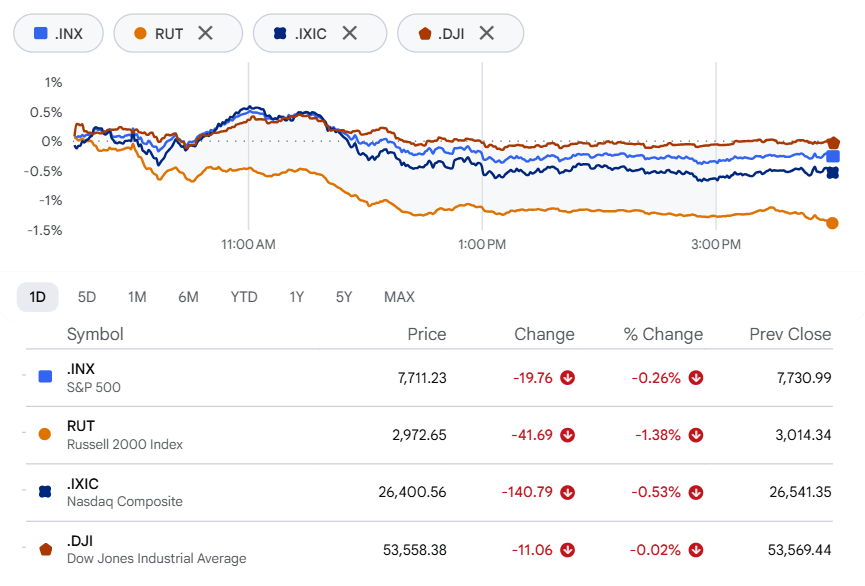Click the orange circle icon in the Russell 2000 row
Screen dimensions: 865x586
click(45, 434)
